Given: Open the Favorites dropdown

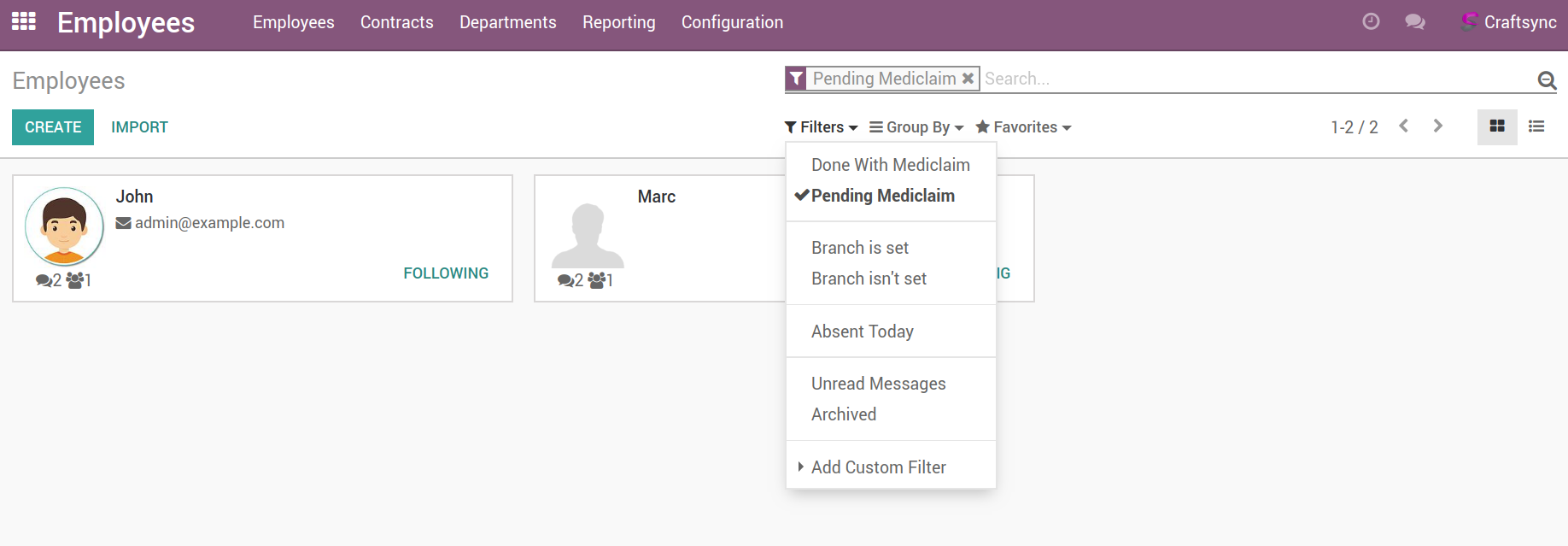Looking at the screenshot, I should click(1023, 127).
